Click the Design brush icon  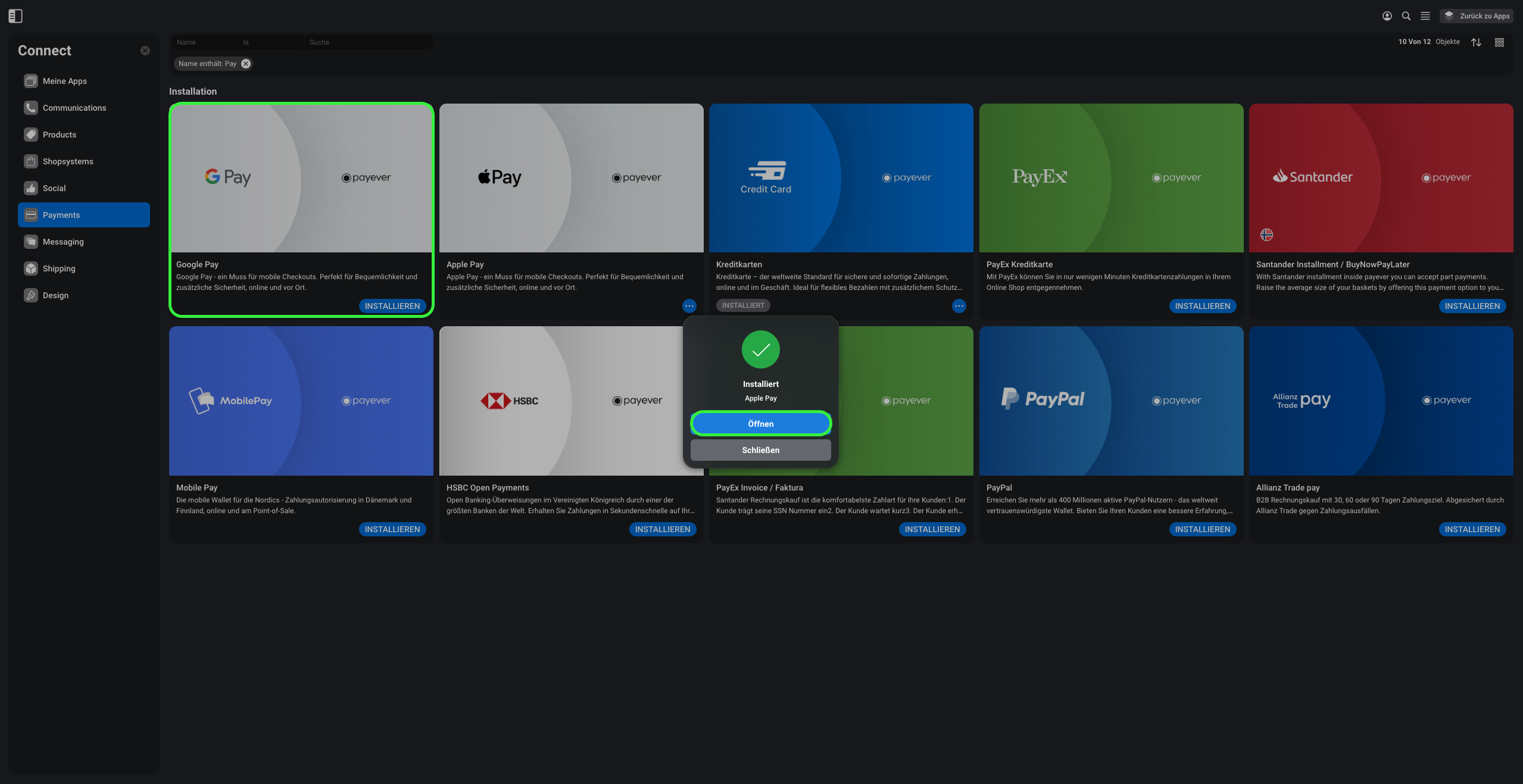coord(31,295)
